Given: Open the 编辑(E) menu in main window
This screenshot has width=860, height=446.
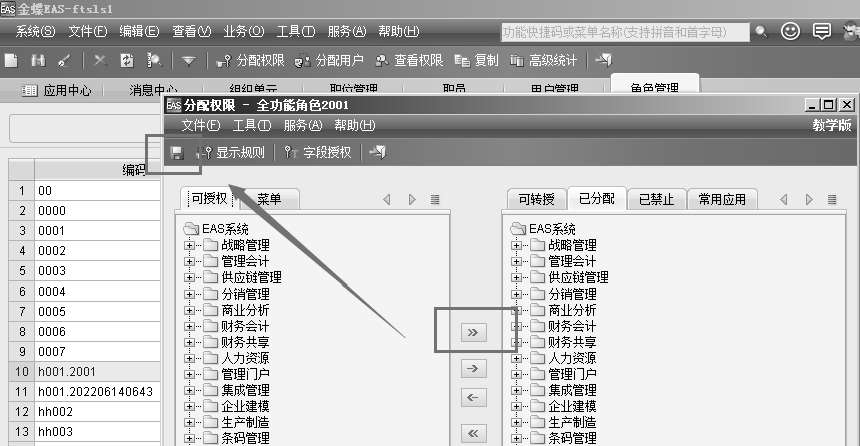Looking at the screenshot, I should 139,32.
